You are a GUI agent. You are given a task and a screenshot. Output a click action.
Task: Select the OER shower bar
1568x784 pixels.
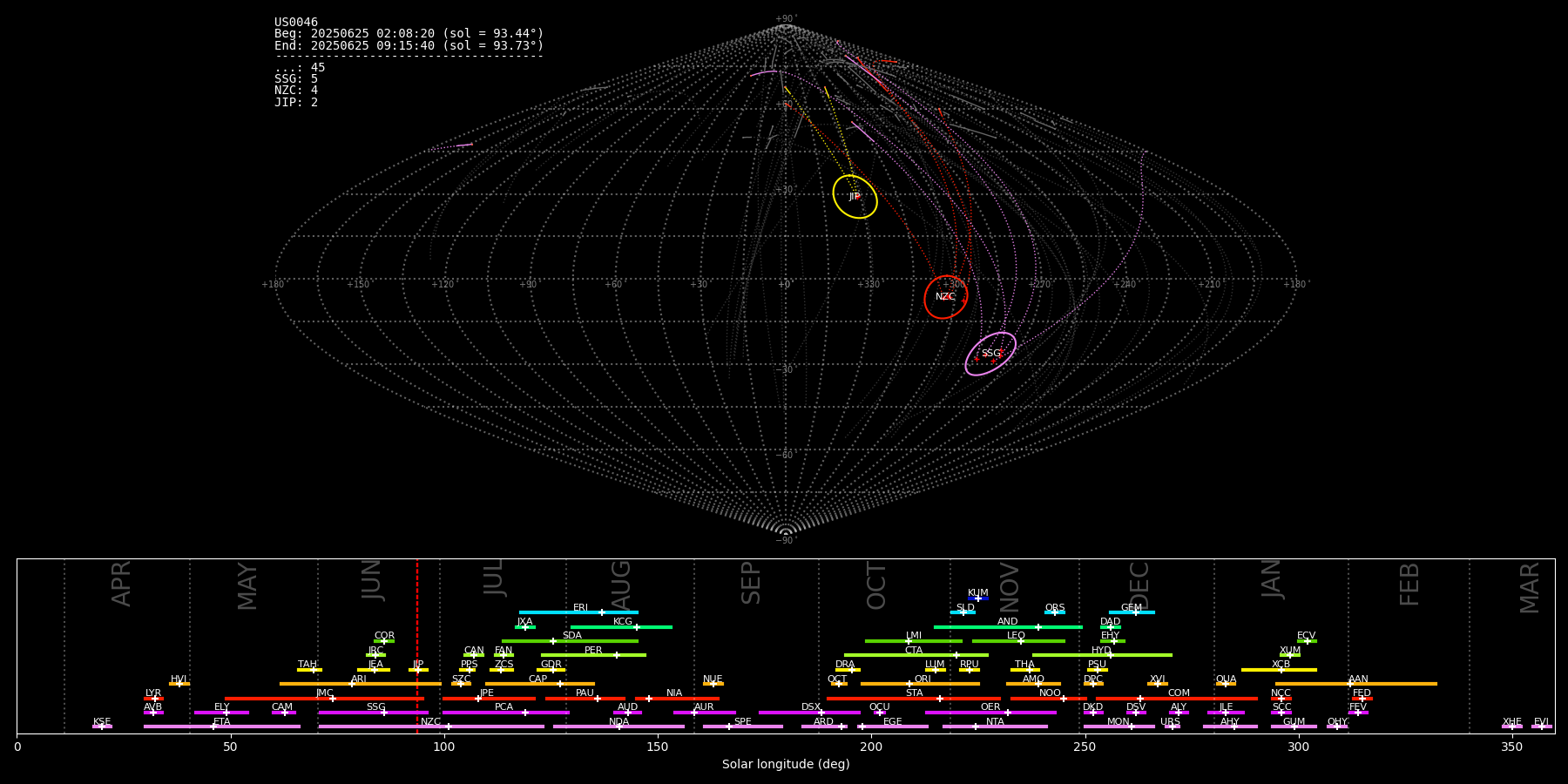click(x=990, y=713)
